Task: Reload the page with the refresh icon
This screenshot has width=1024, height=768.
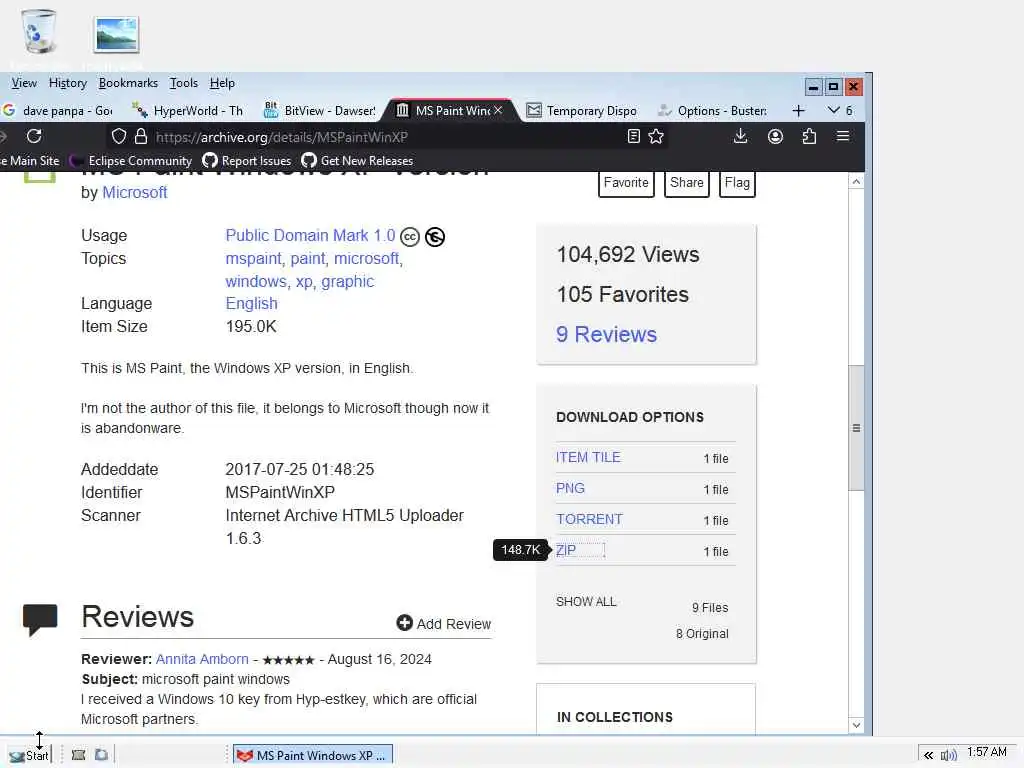Action: pos(34,136)
